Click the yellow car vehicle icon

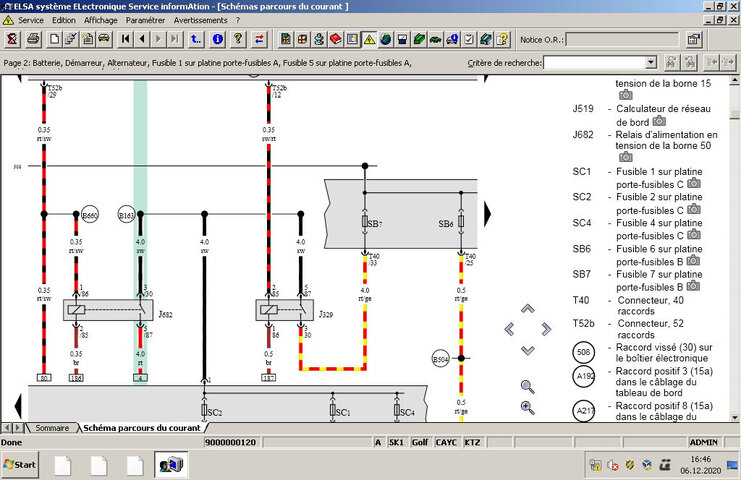103,39
